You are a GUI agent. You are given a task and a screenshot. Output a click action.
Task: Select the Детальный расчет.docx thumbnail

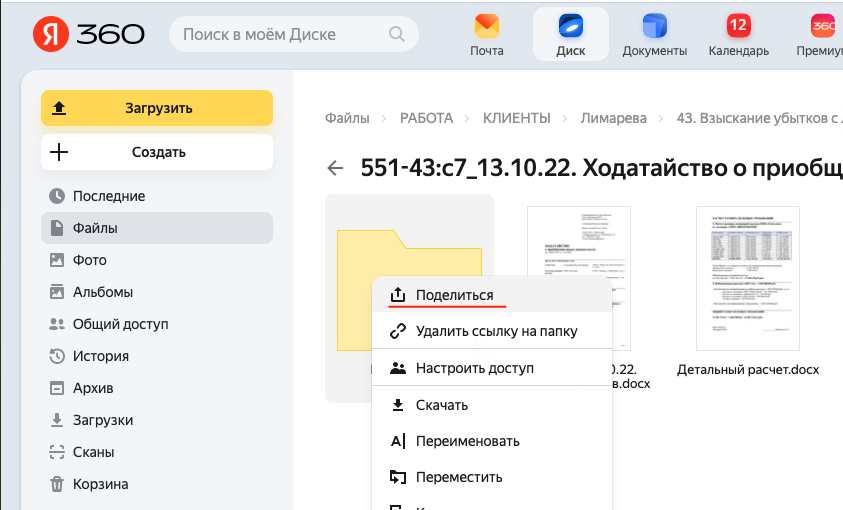point(748,278)
